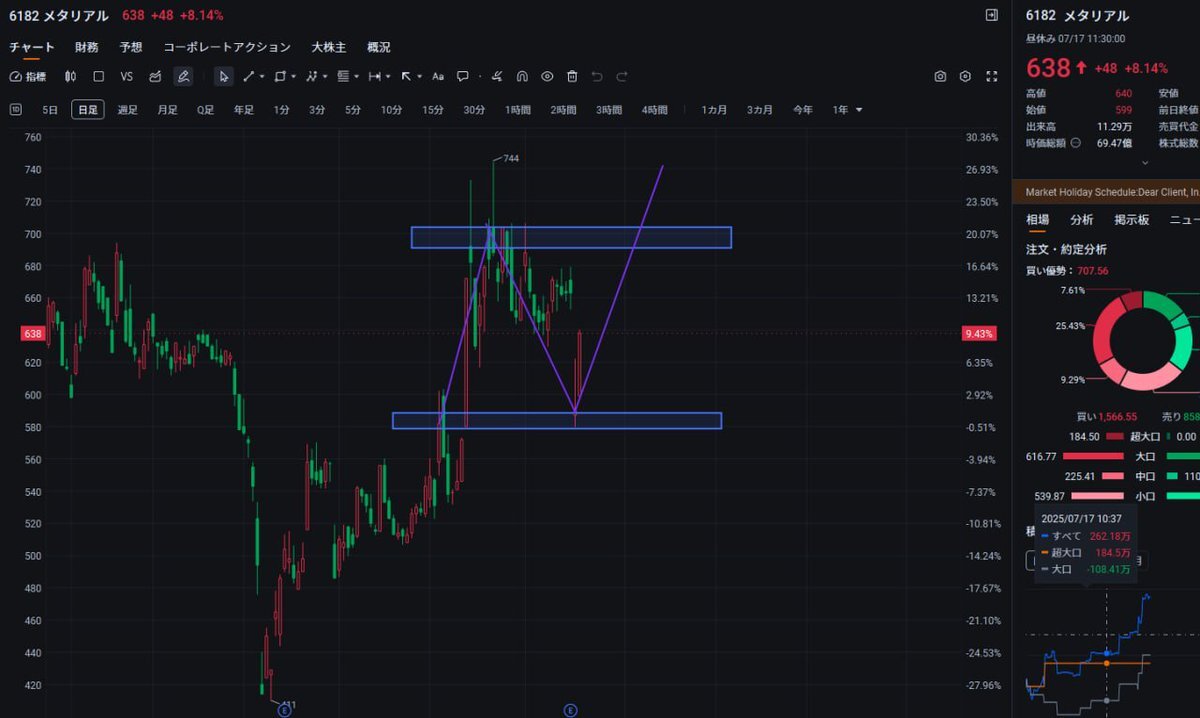The image size is (1200, 718).
Task: Select the rectangle shape tool
Action: click(280, 76)
